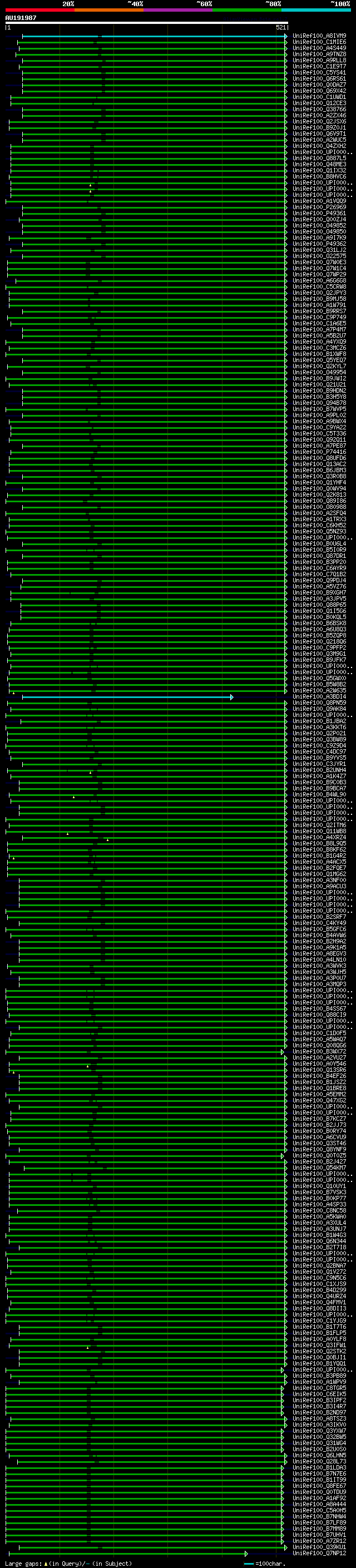The width and height of the screenshot is (356, 1568).
Task: Click UniRef100_B2SRF7 label
Action: click(319, 917)
